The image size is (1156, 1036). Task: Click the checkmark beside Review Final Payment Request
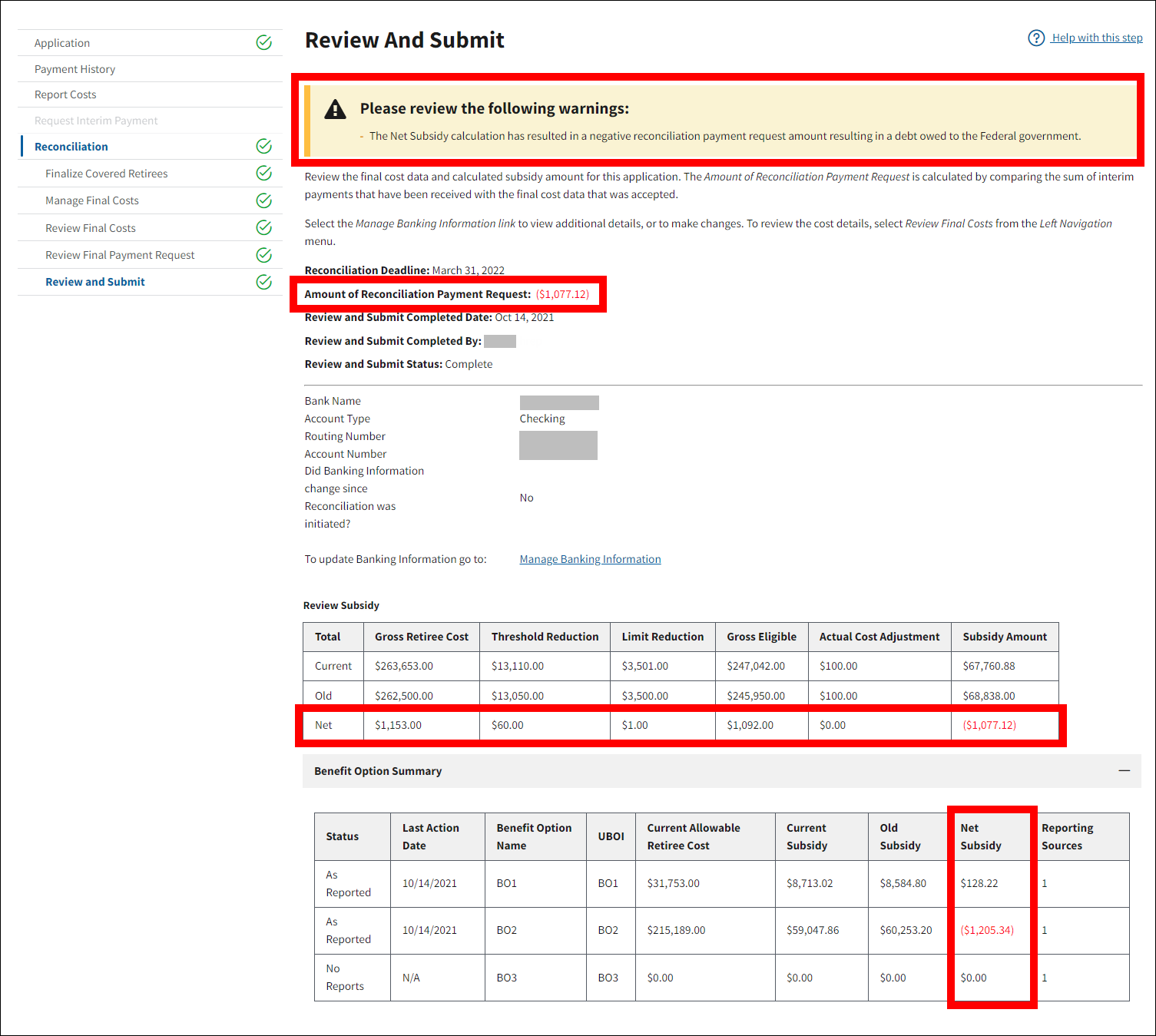(263, 255)
